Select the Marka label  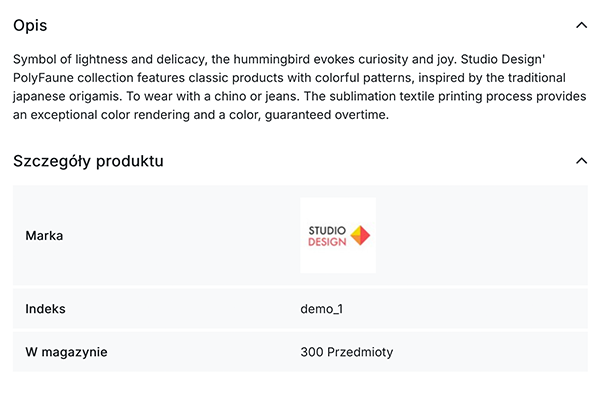click(x=45, y=235)
